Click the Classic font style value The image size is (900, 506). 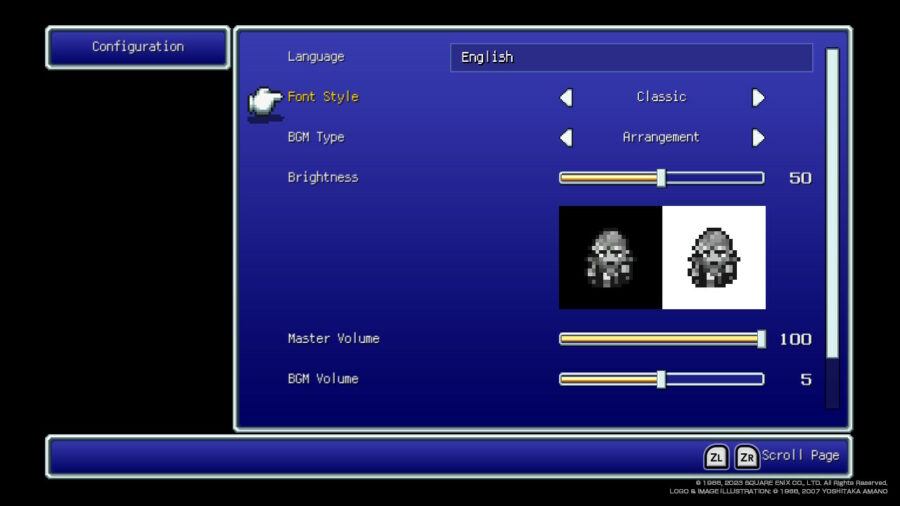(661, 97)
